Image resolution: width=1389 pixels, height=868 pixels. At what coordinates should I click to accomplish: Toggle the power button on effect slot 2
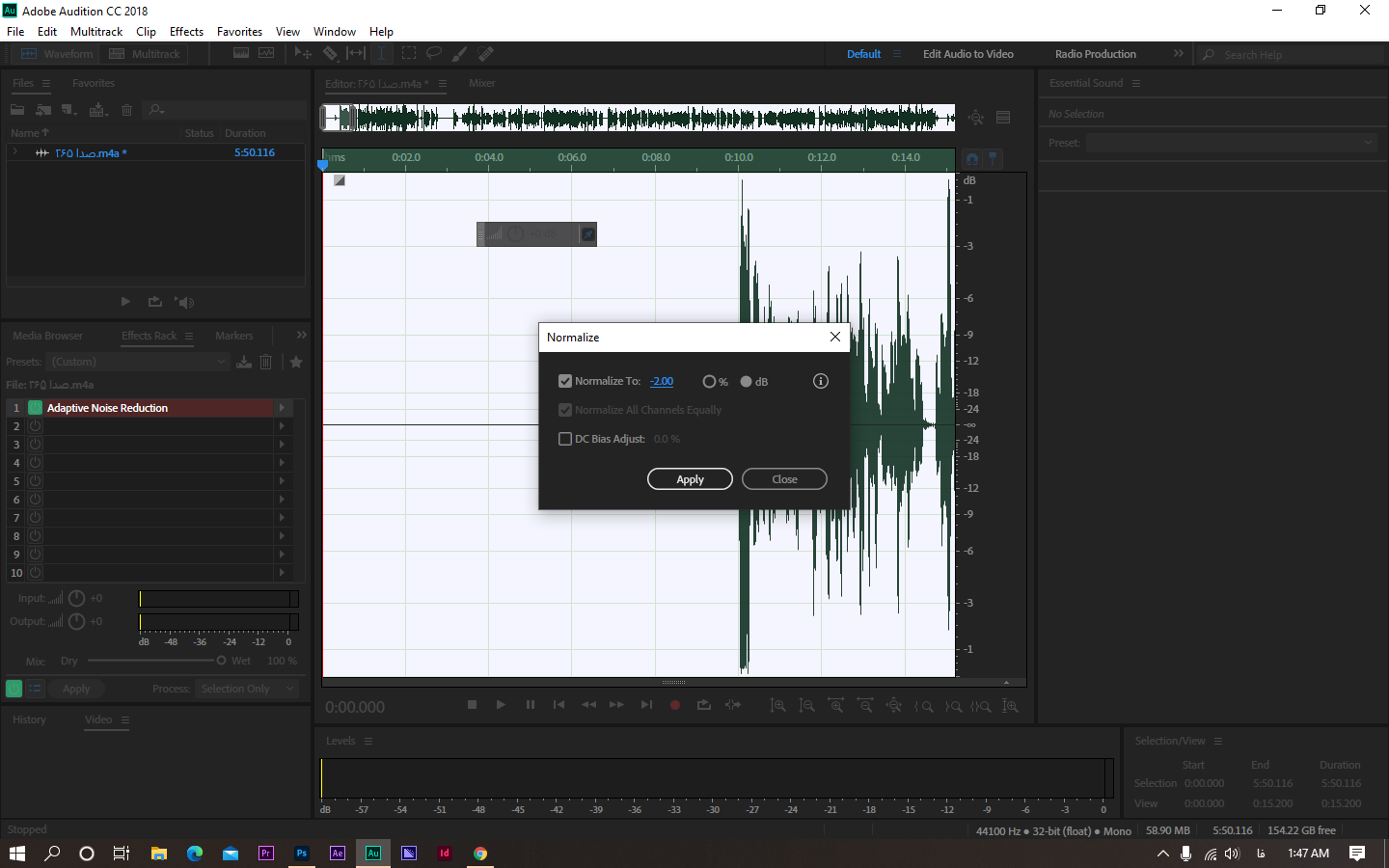[x=36, y=426]
